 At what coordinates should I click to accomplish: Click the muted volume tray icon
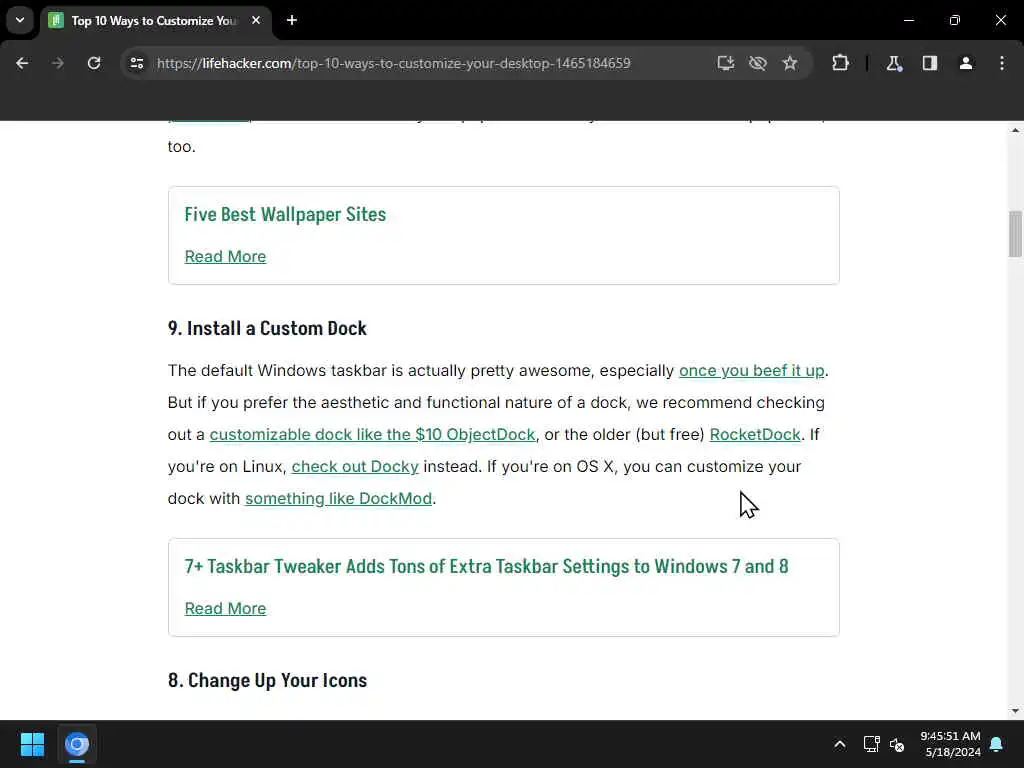[897, 744]
